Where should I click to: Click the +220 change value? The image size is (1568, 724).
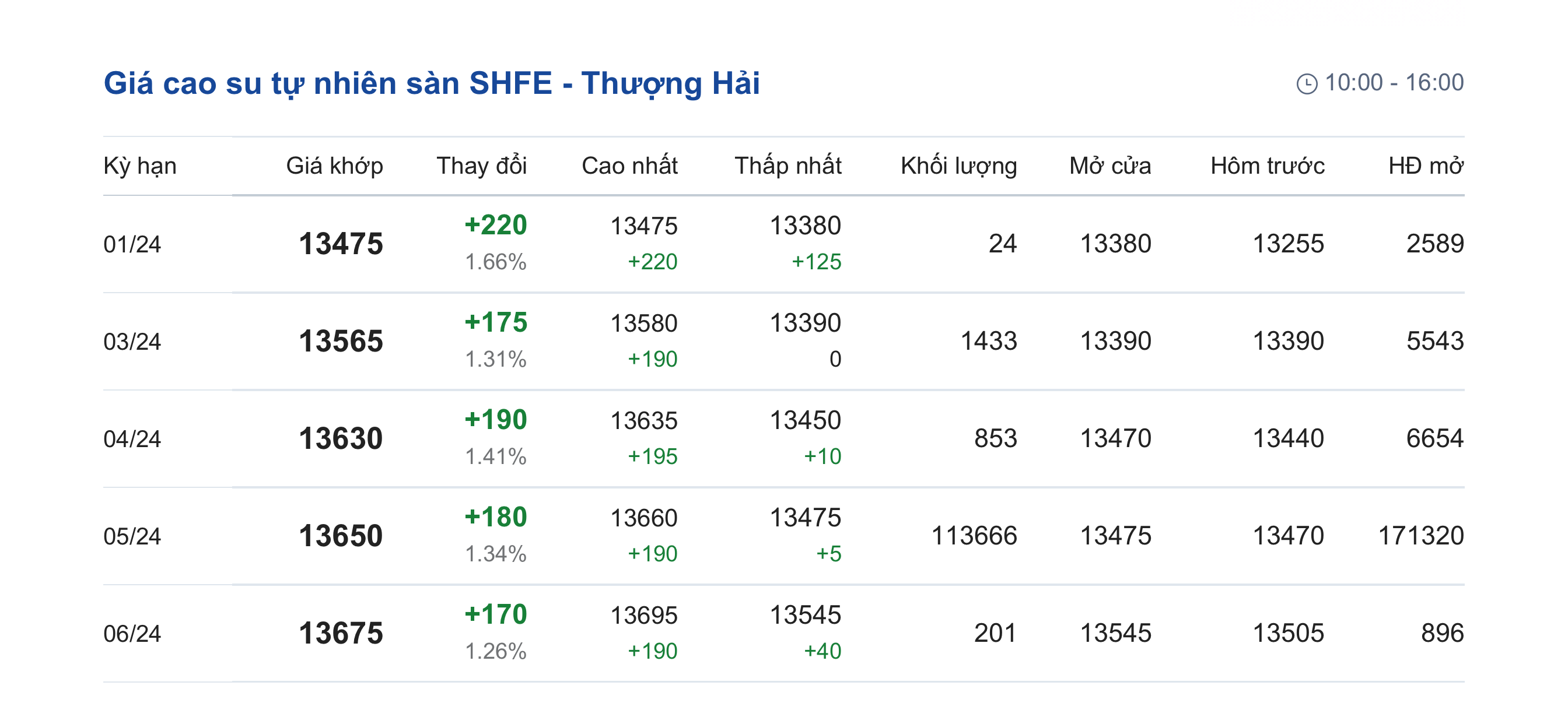[495, 225]
